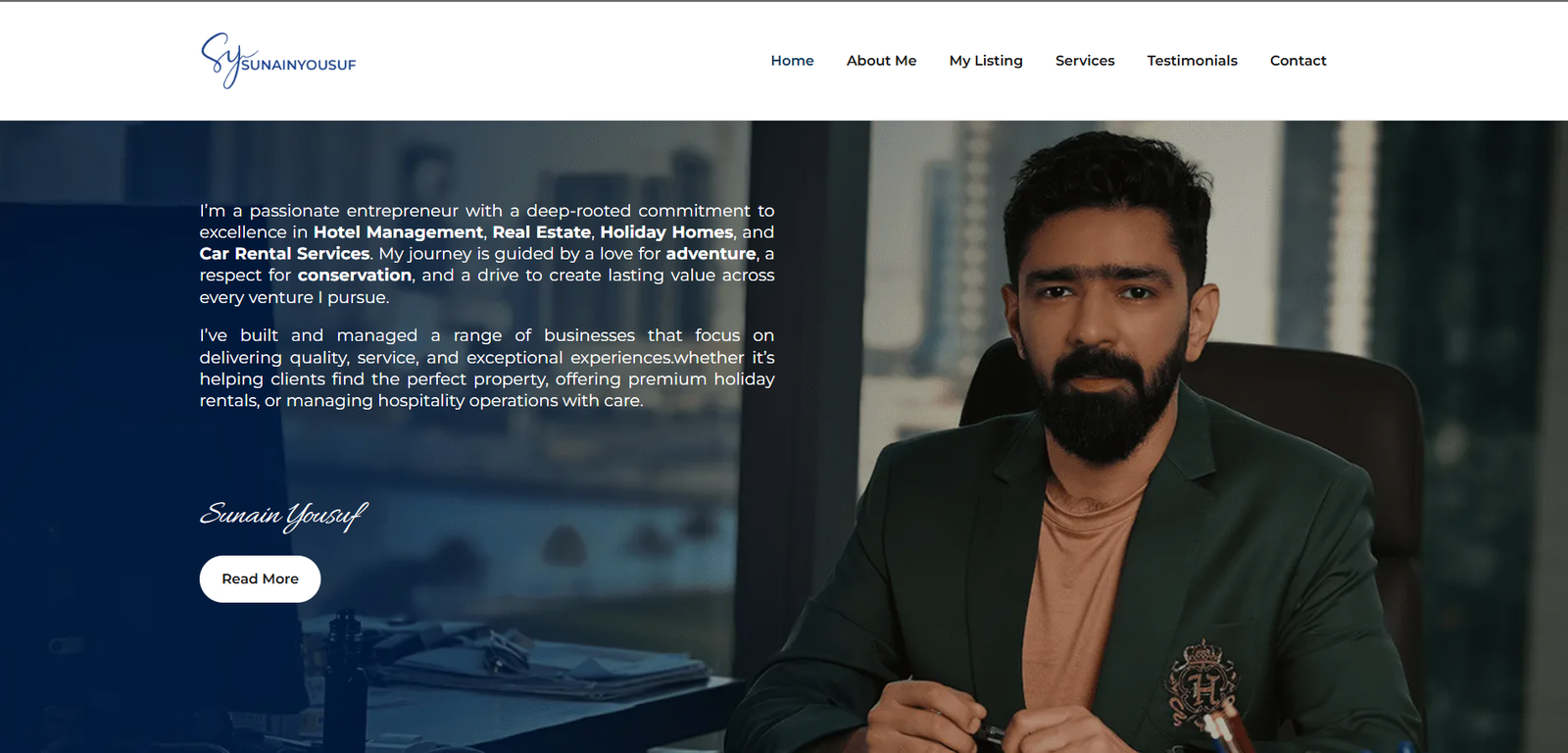
Task: Open the About Me page
Action: (881, 61)
